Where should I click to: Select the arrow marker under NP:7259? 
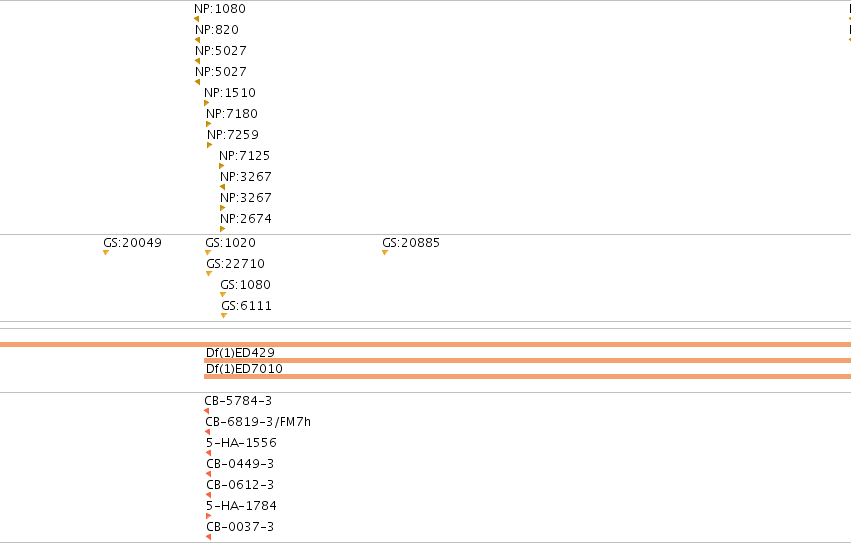(209, 145)
